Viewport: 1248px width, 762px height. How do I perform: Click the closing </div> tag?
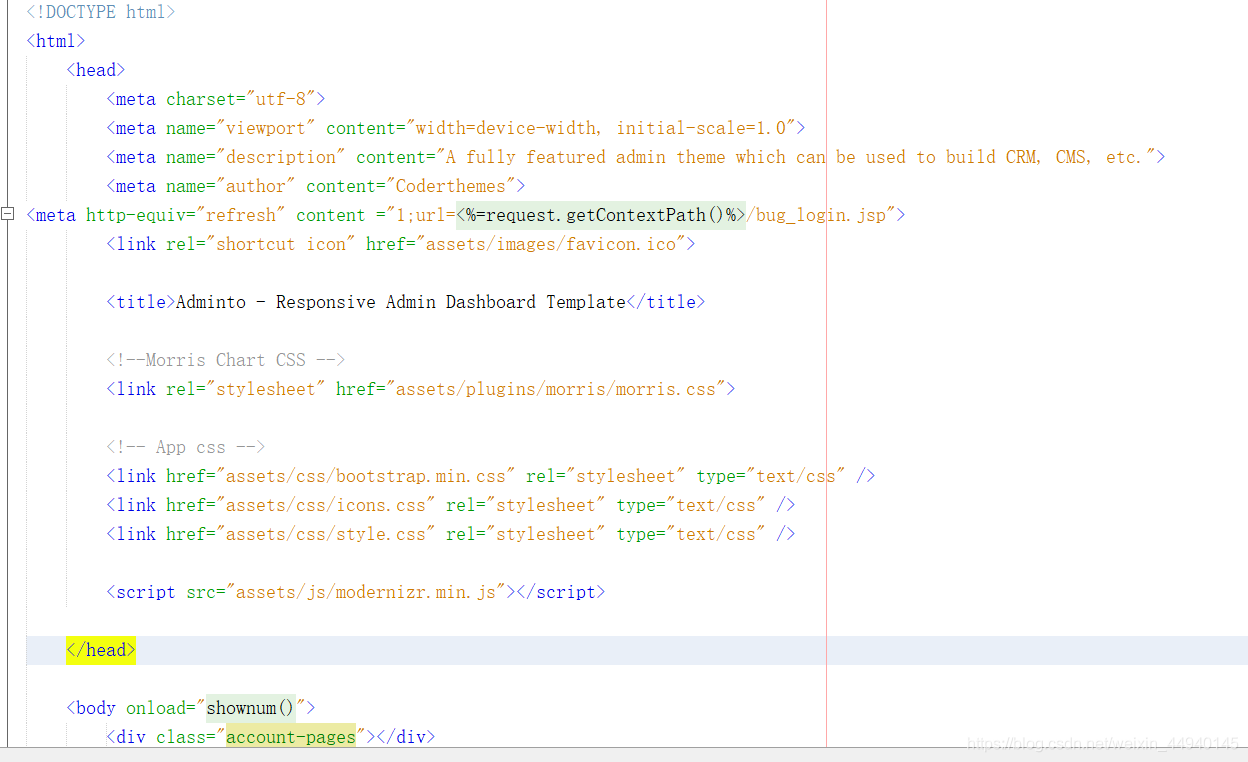pyautogui.click(x=406, y=737)
